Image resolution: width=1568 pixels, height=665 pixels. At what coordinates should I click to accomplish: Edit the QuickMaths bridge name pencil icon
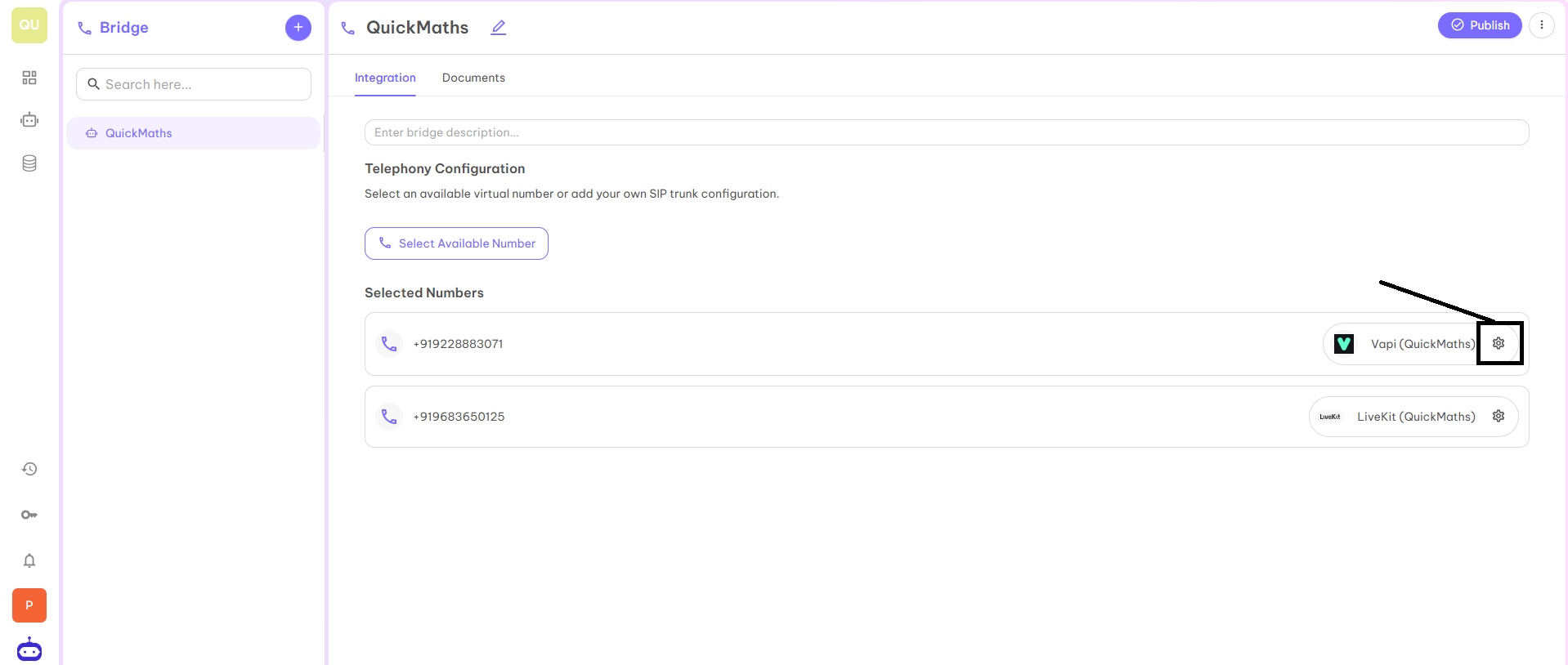[499, 28]
